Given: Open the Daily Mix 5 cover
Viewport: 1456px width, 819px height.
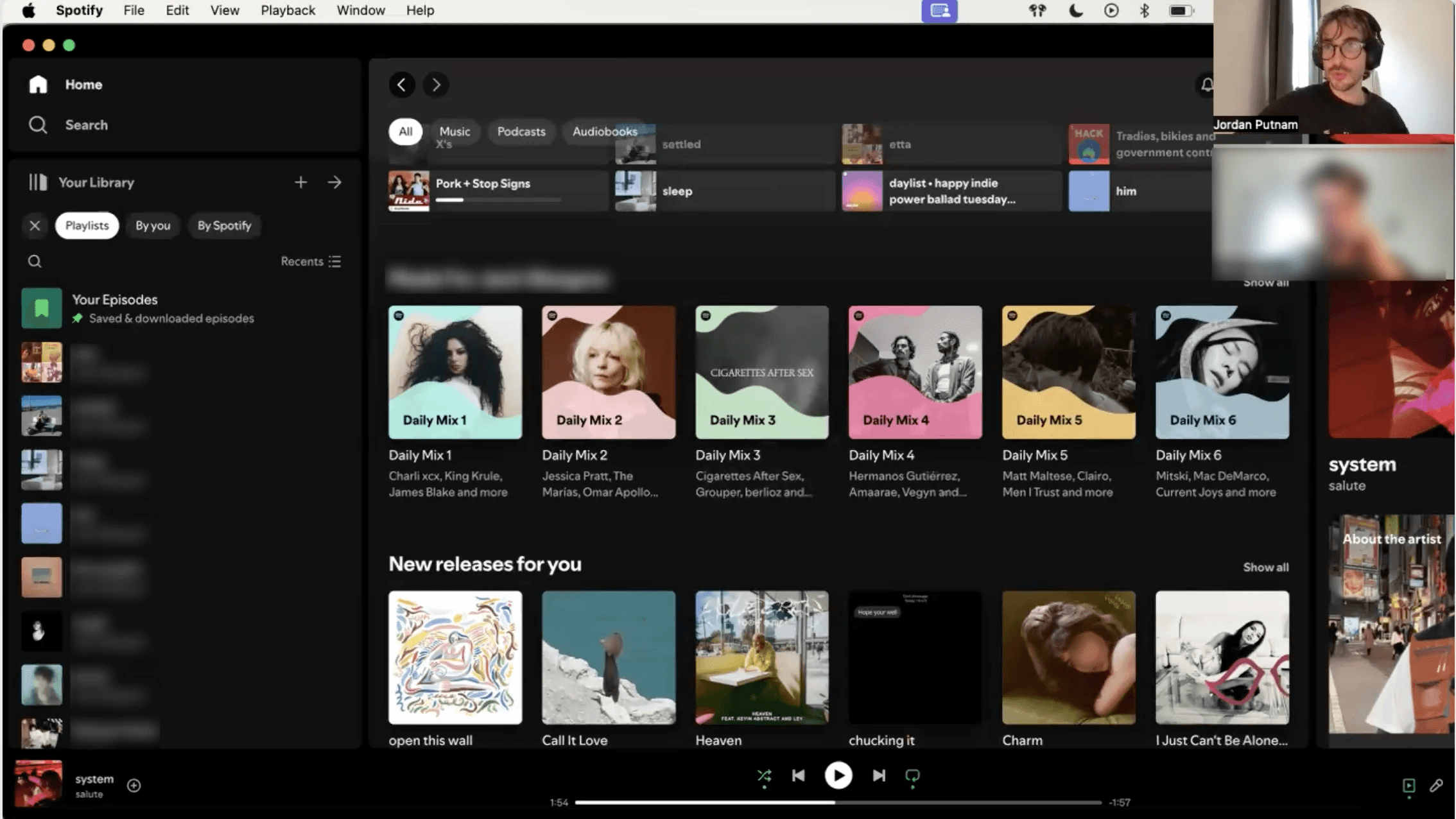Looking at the screenshot, I should click(x=1069, y=372).
